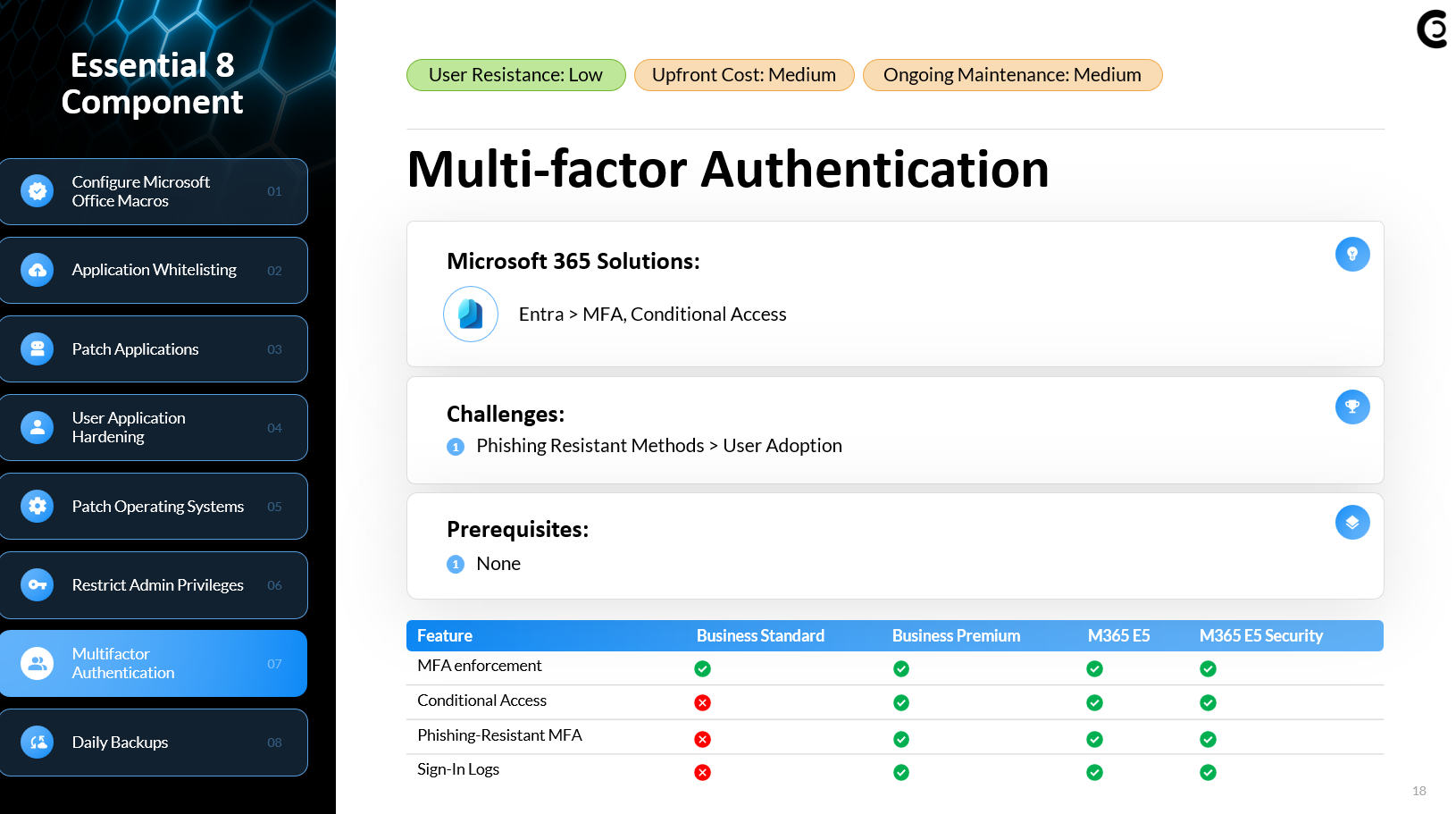Click the key icon beside Restrict Admin Privileges

[38, 585]
